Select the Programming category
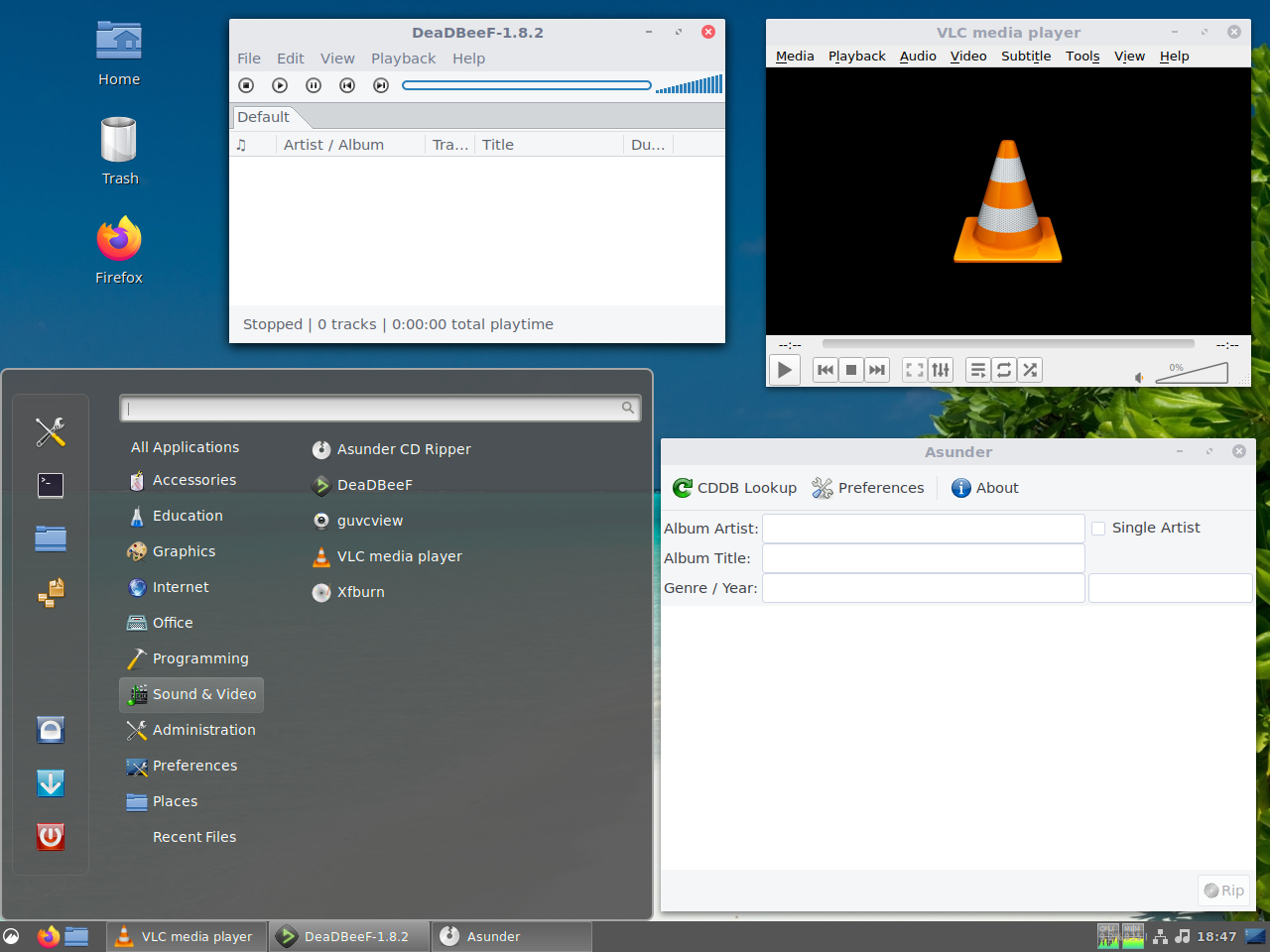Viewport: 1270px width, 952px height. pos(189,658)
